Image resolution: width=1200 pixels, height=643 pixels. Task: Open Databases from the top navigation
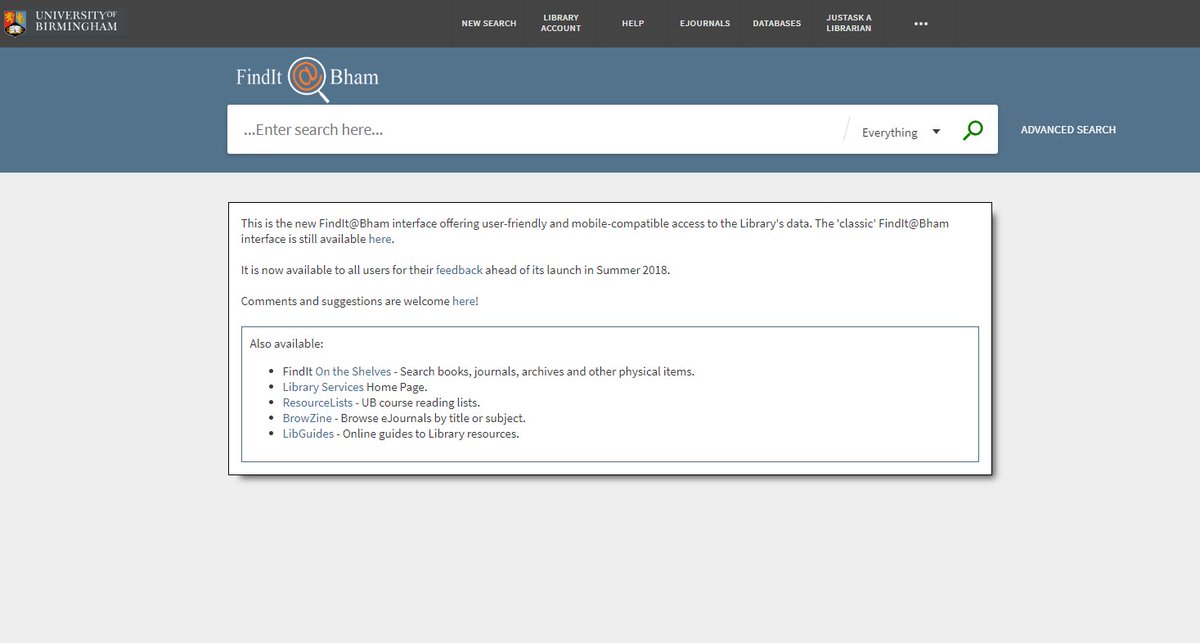click(x=776, y=23)
